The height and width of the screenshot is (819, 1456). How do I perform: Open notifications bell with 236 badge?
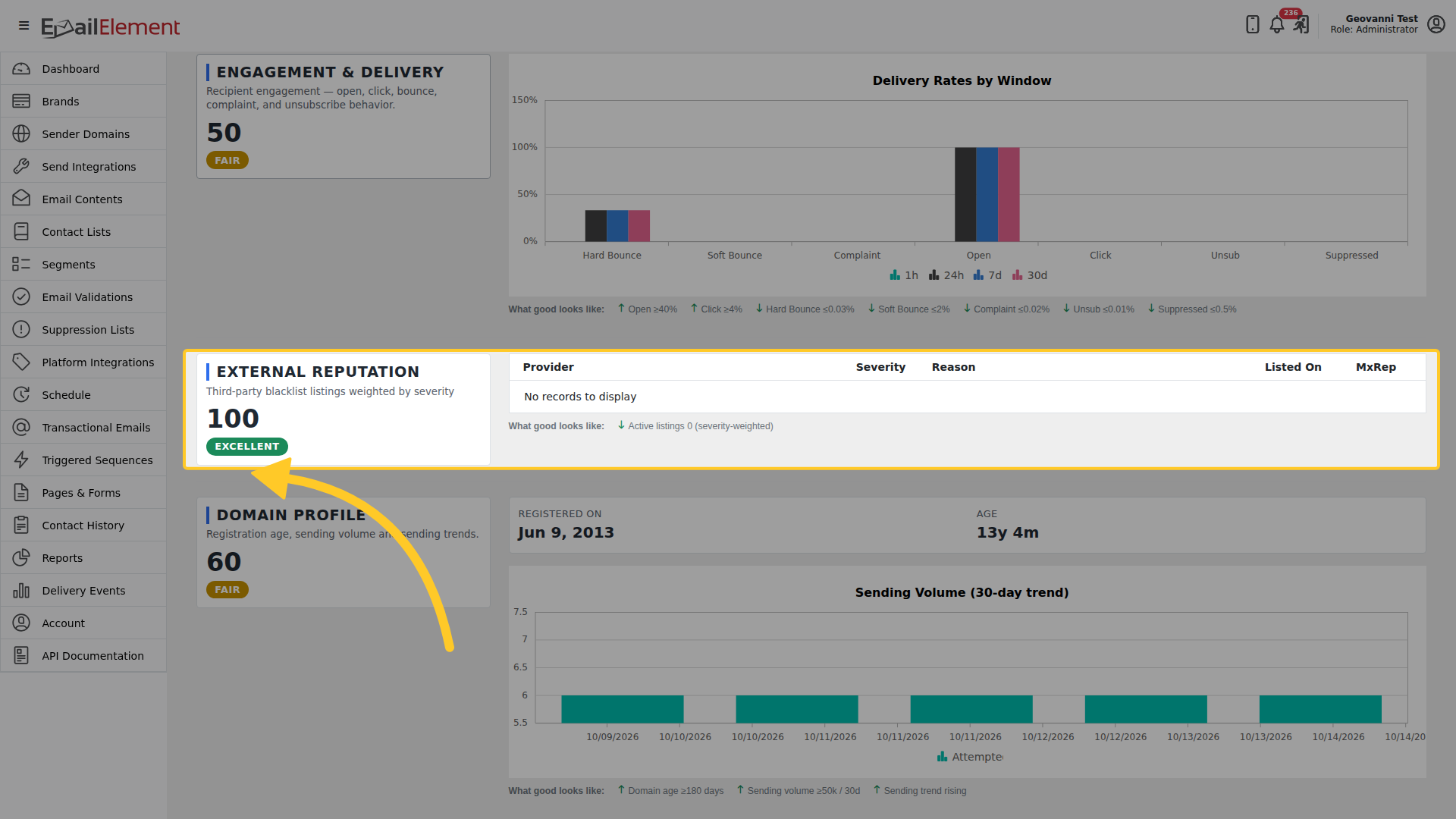[x=1277, y=25]
